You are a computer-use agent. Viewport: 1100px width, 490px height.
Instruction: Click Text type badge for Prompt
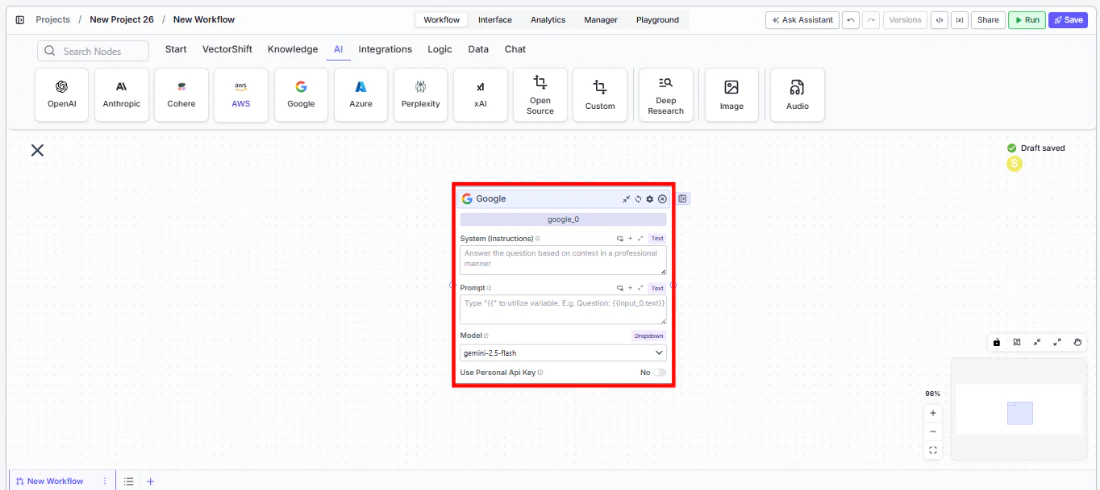click(x=657, y=288)
